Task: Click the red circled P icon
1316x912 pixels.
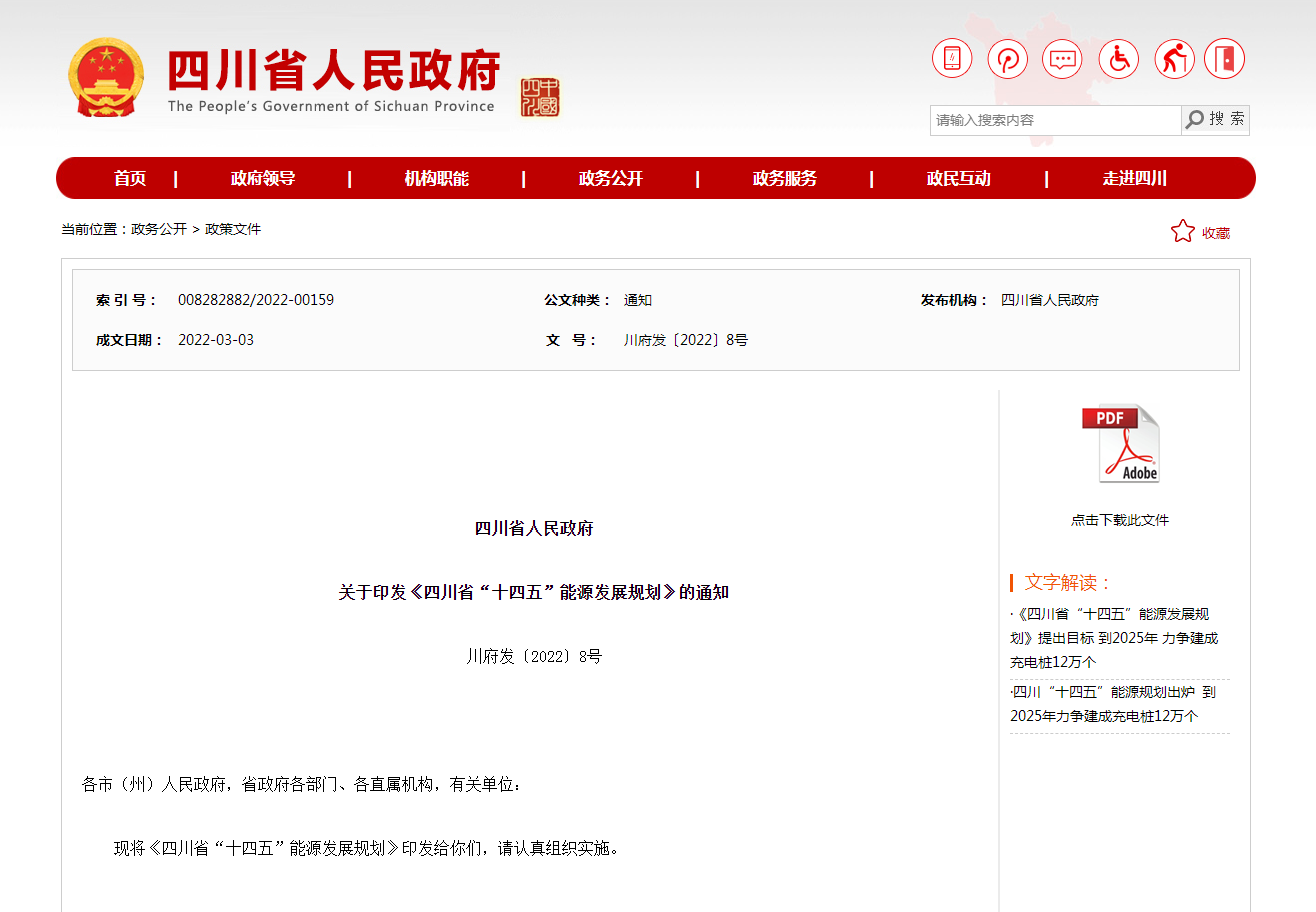Action: point(1007,59)
